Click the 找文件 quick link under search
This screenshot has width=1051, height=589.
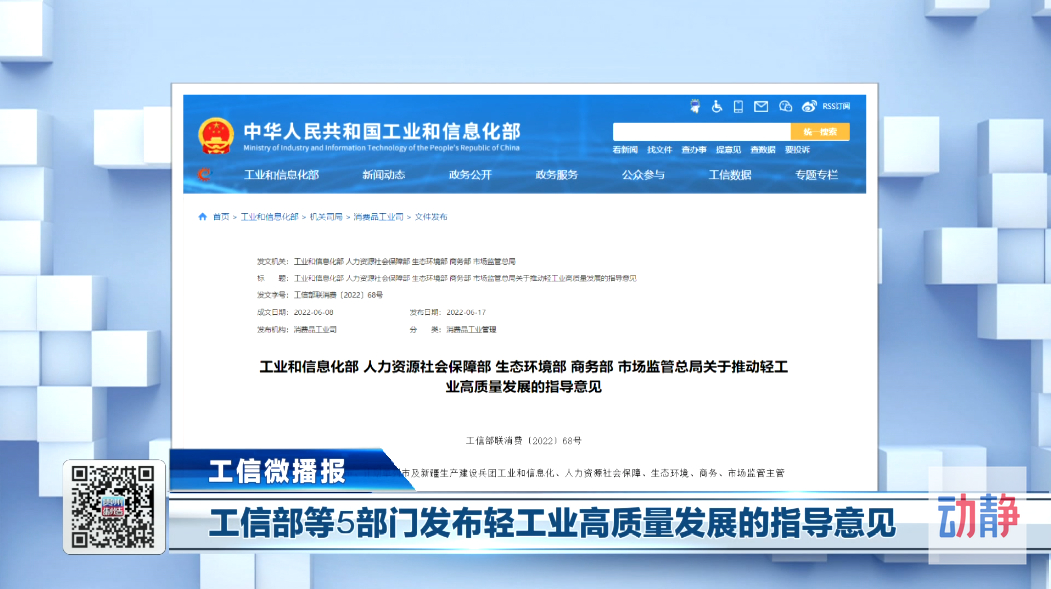(659, 150)
